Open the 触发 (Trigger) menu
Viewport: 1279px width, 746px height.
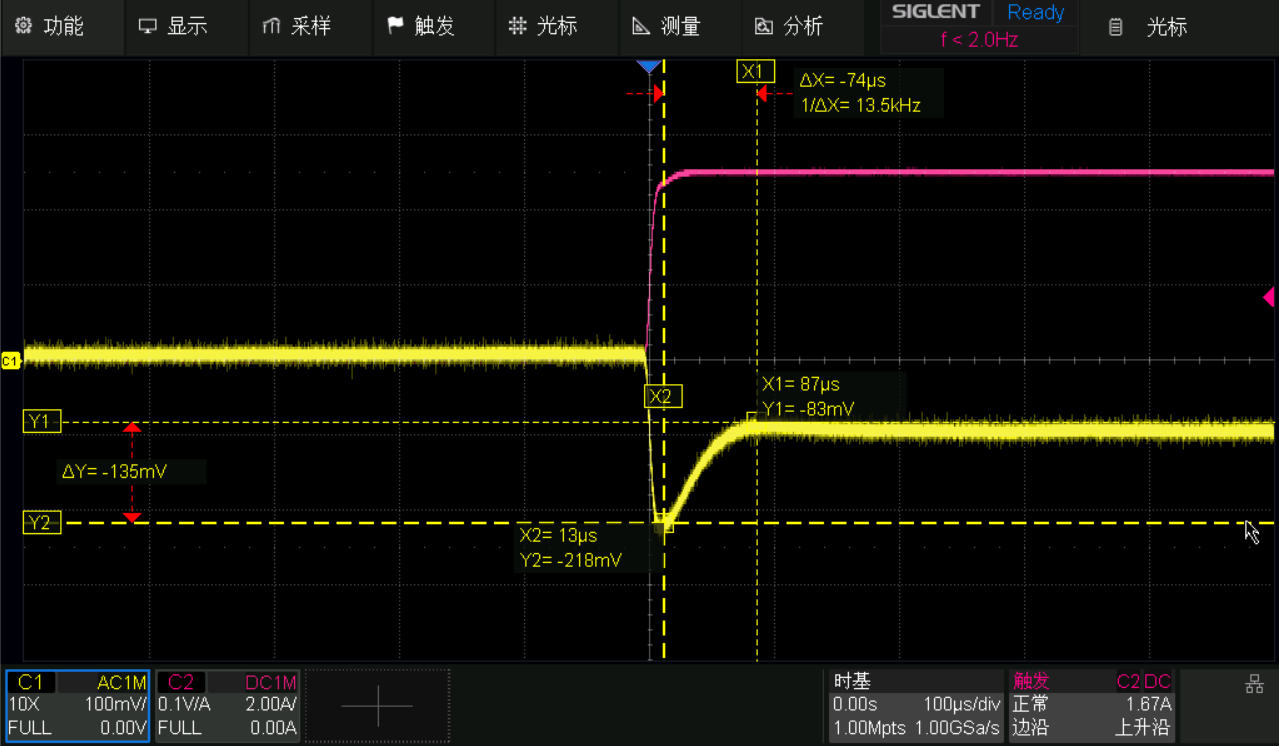422,27
